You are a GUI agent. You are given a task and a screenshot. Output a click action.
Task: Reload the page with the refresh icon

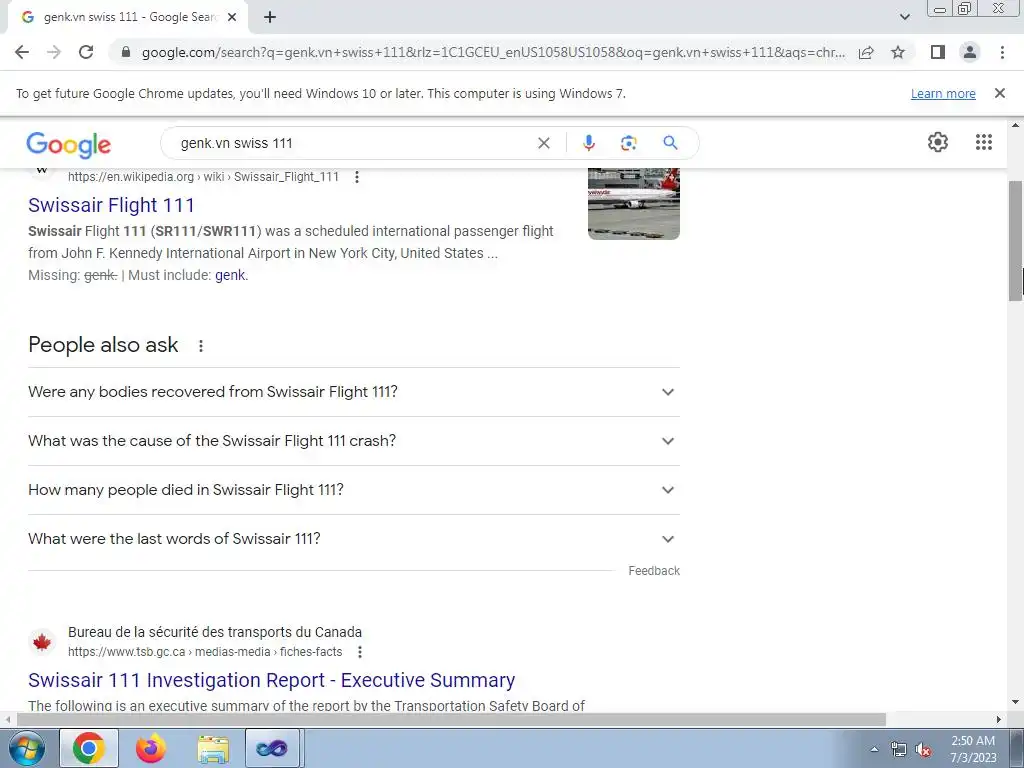click(x=86, y=52)
